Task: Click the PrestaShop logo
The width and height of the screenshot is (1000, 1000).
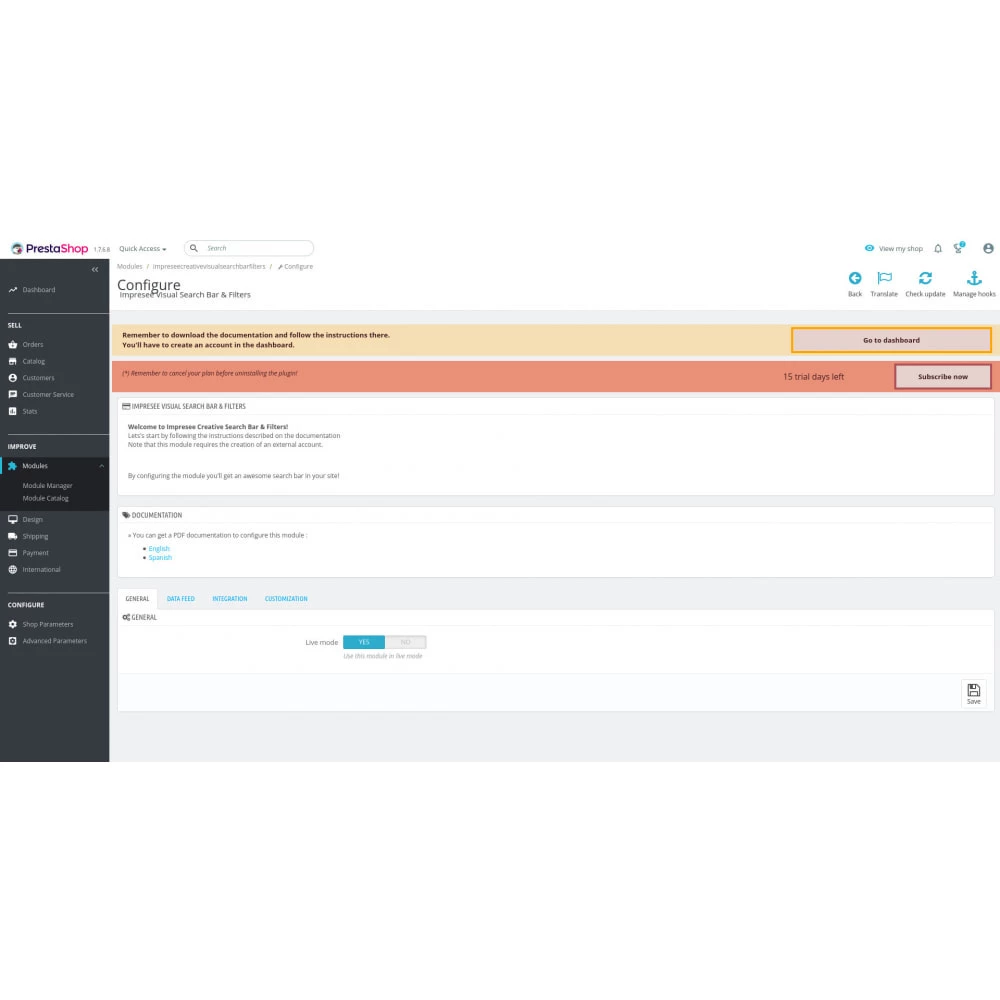Action: (x=50, y=249)
